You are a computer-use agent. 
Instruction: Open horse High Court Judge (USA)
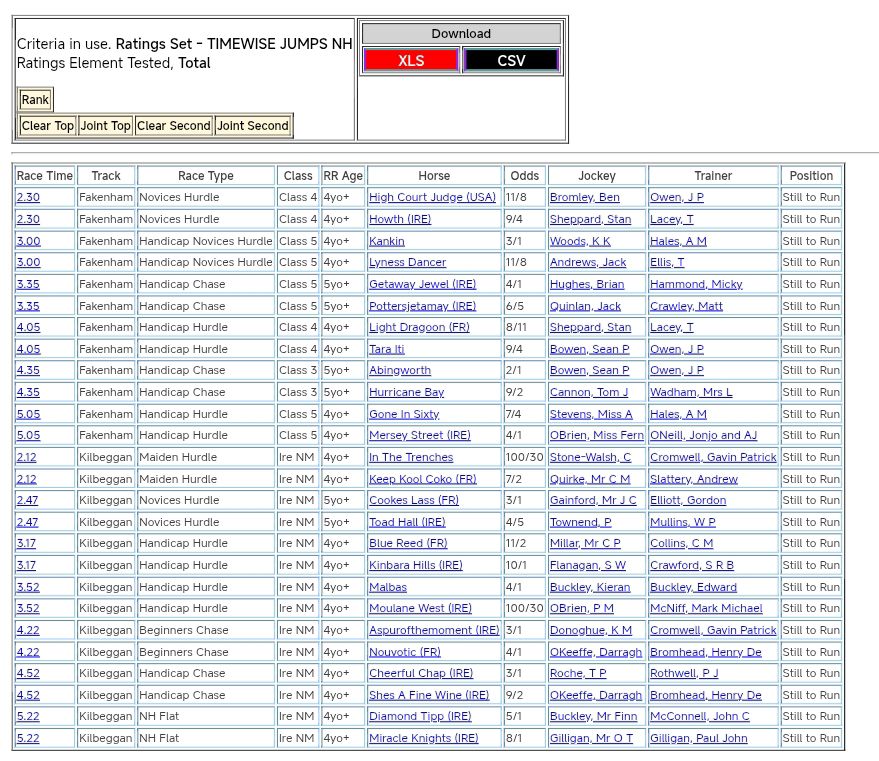pos(432,198)
